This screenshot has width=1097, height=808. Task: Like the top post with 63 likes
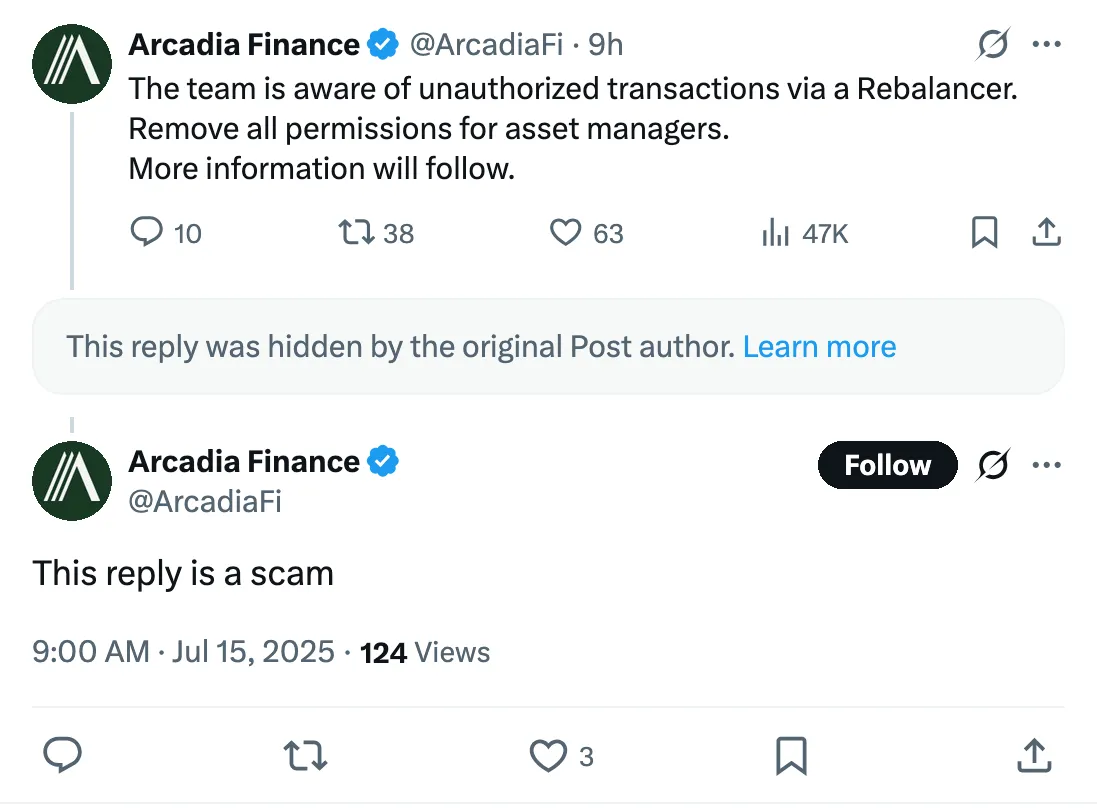click(586, 233)
